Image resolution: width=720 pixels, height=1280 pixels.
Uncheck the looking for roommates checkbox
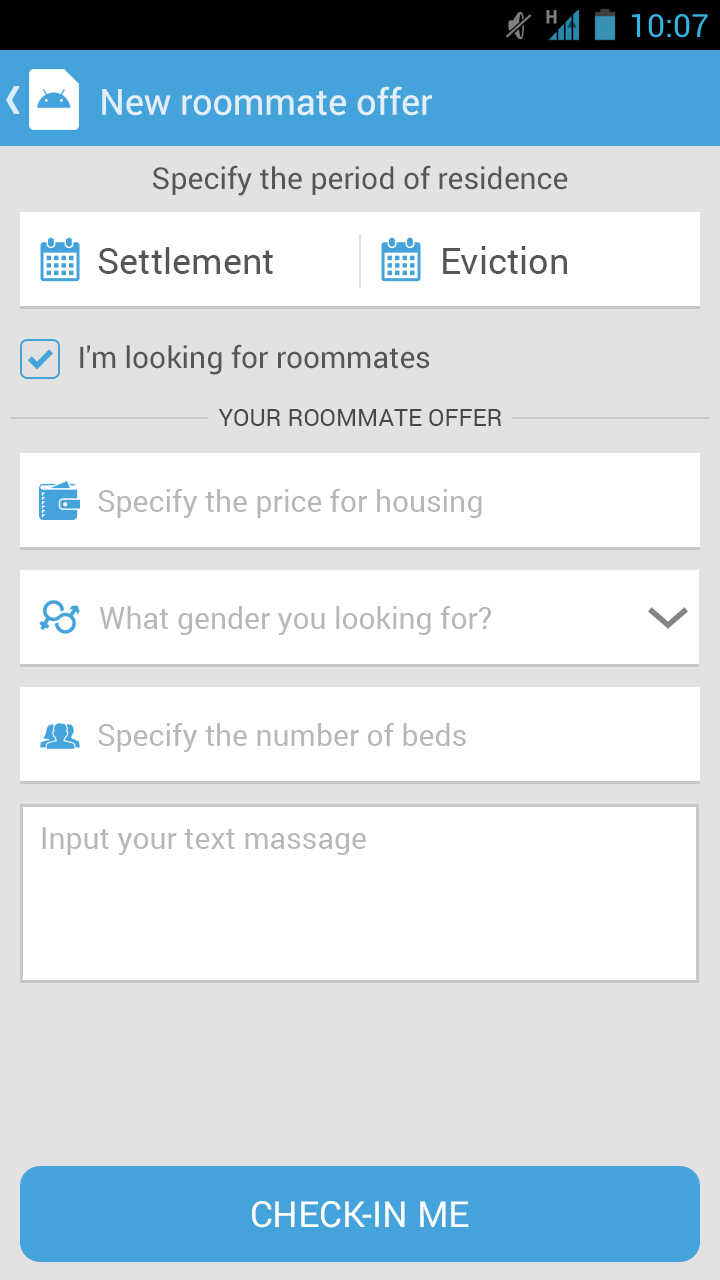pyautogui.click(x=40, y=359)
